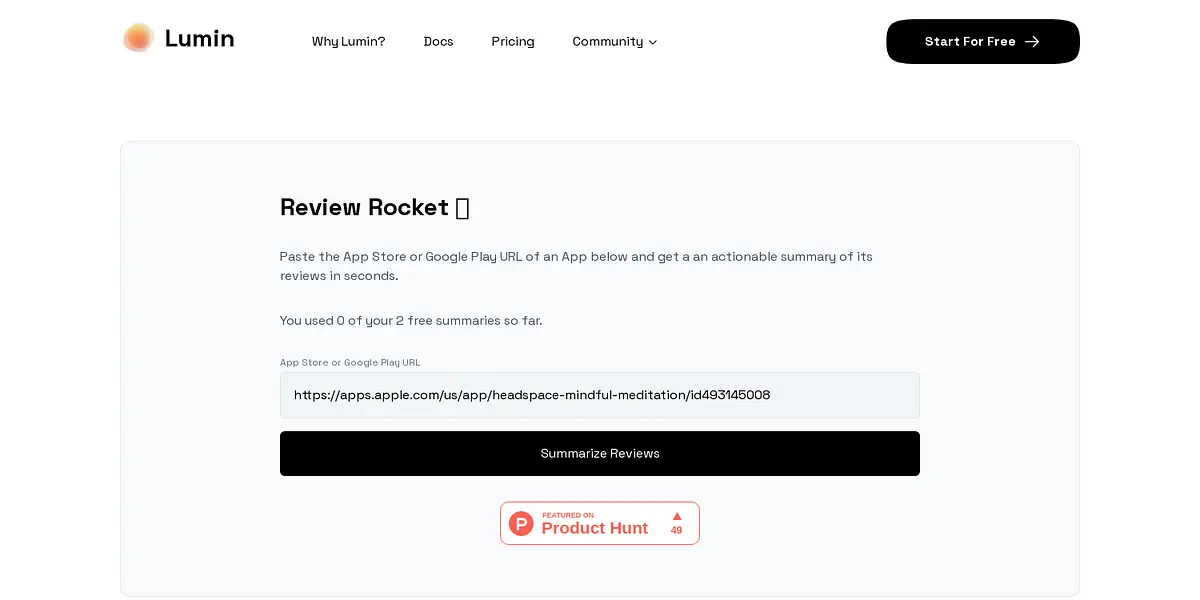Click the emoji box after Review Rocket

[462, 208]
